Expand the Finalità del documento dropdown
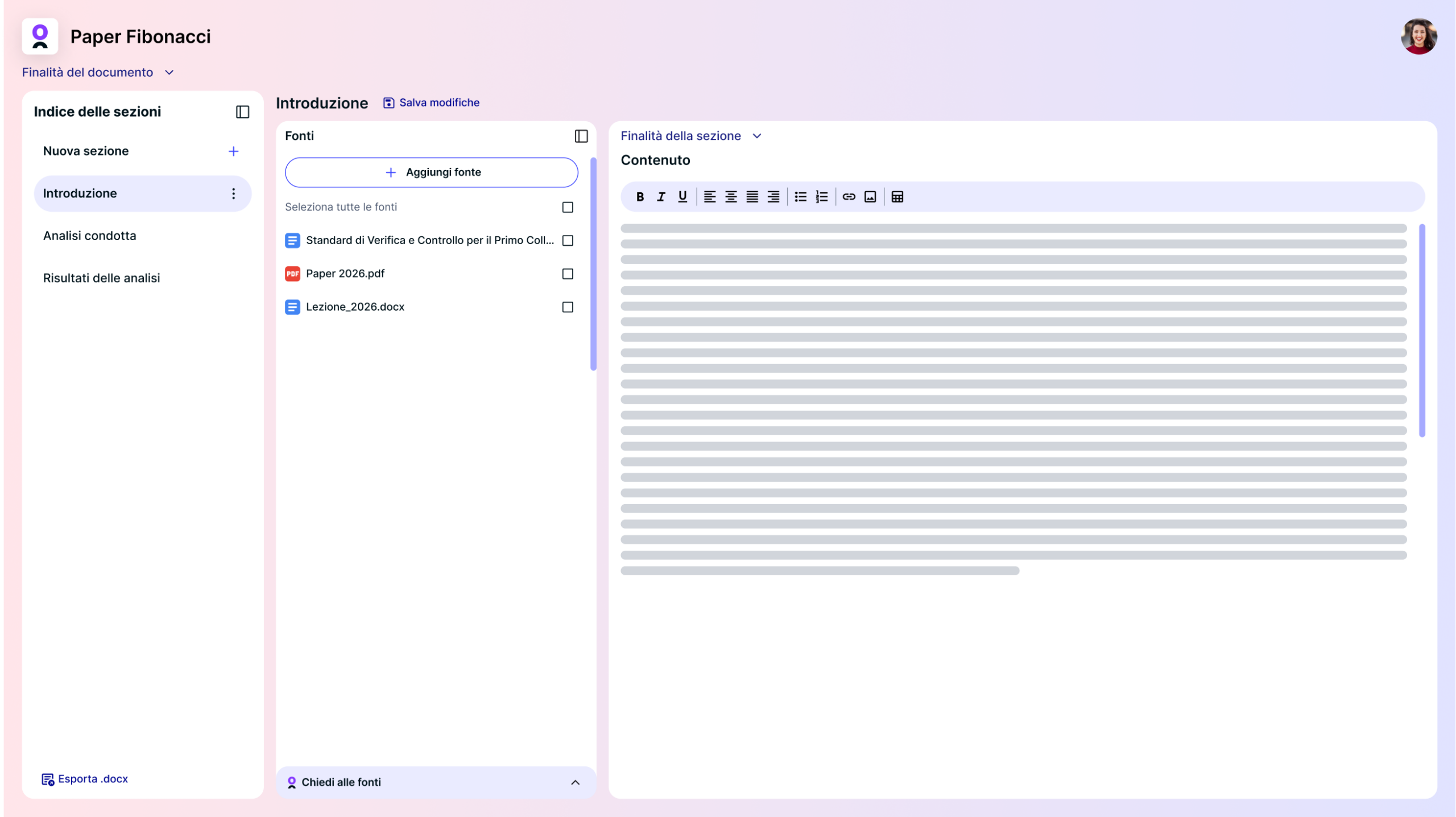The image size is (1456, 817). pyautogui.click(x=98, y=73)
